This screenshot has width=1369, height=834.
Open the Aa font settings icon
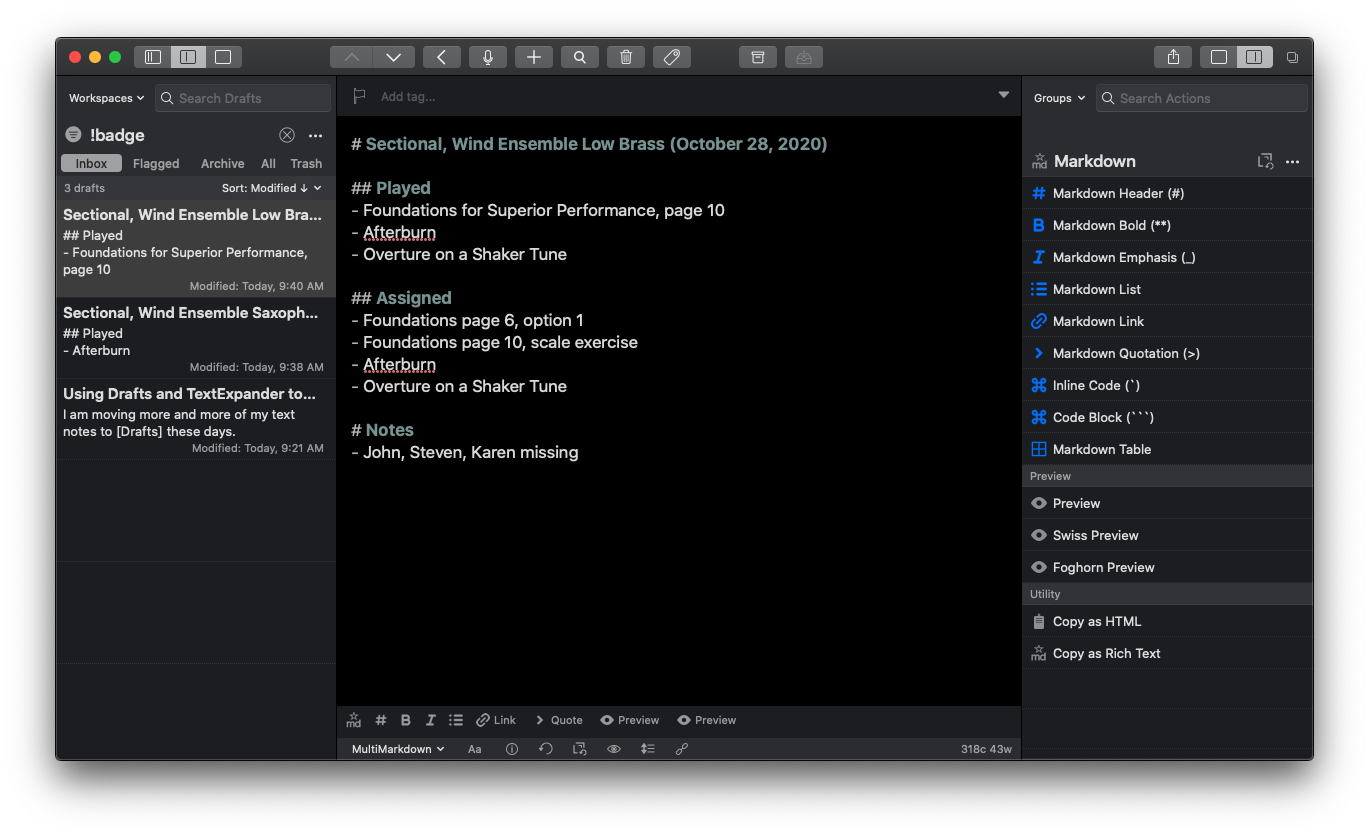tap(475, 749)
